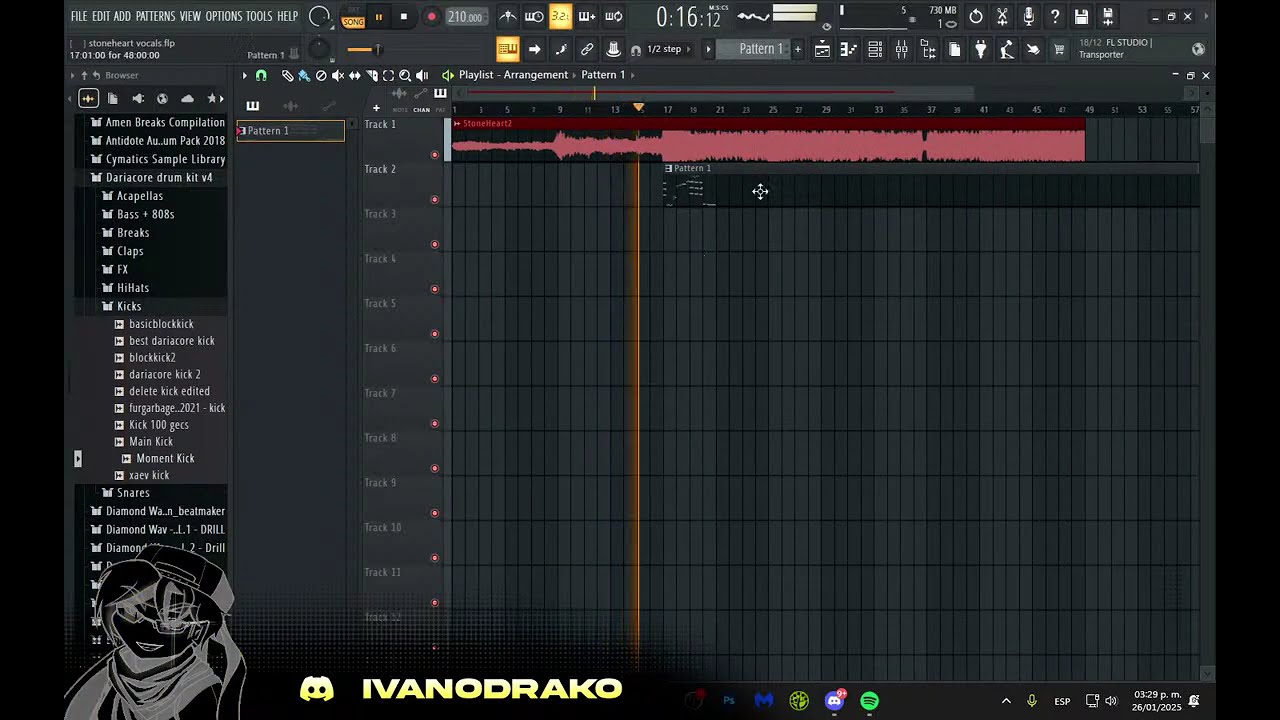
Task: Stop playback with the stop button
Action: coord(404,17)
